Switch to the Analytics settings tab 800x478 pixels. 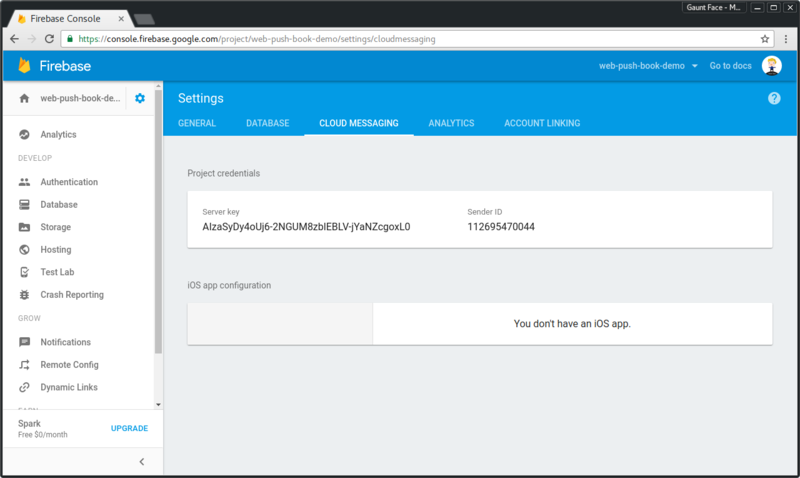[x=452, y=123]
